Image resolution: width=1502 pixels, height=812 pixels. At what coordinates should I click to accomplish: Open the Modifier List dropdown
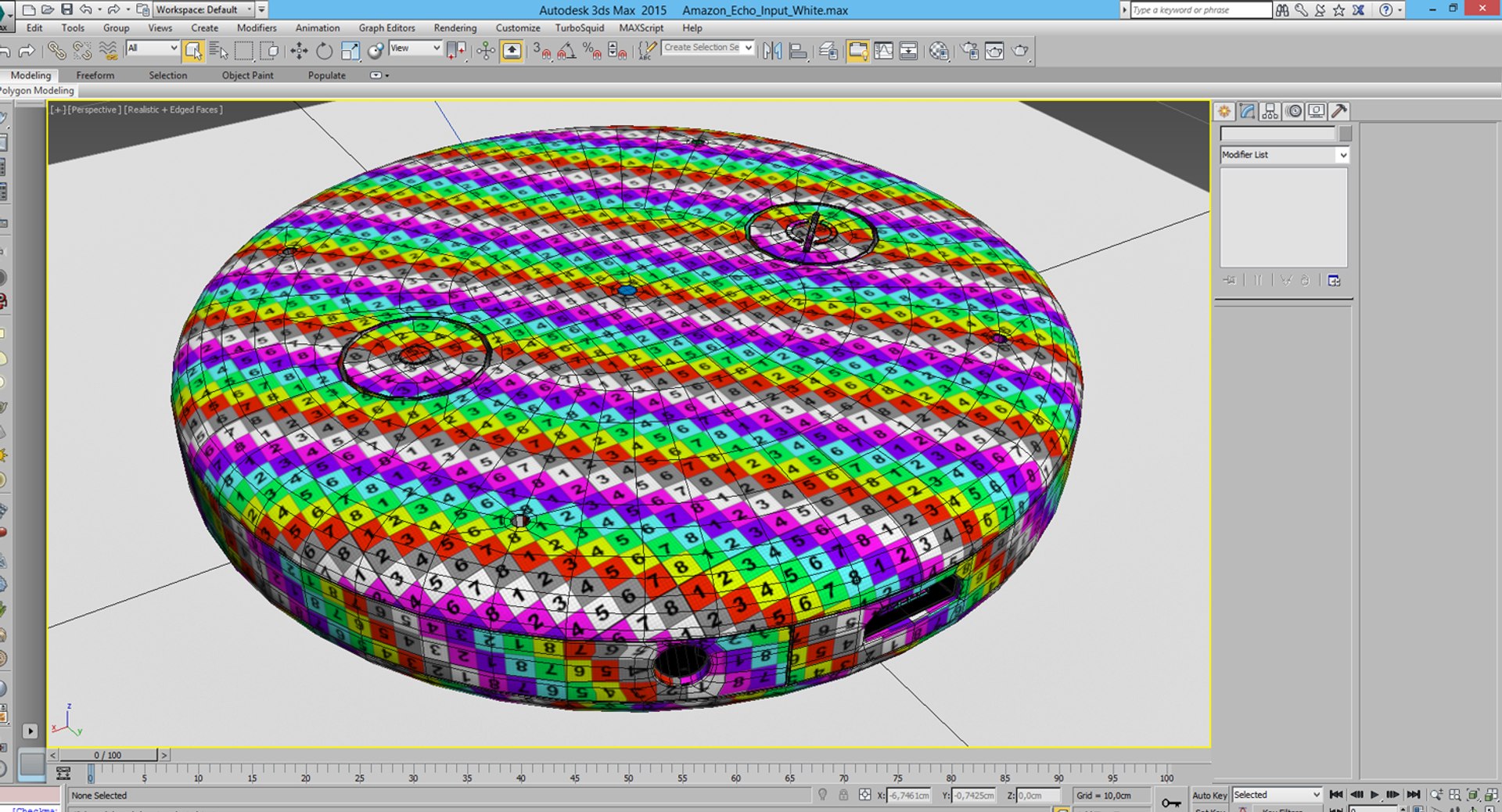click(x=1284, y=155)
